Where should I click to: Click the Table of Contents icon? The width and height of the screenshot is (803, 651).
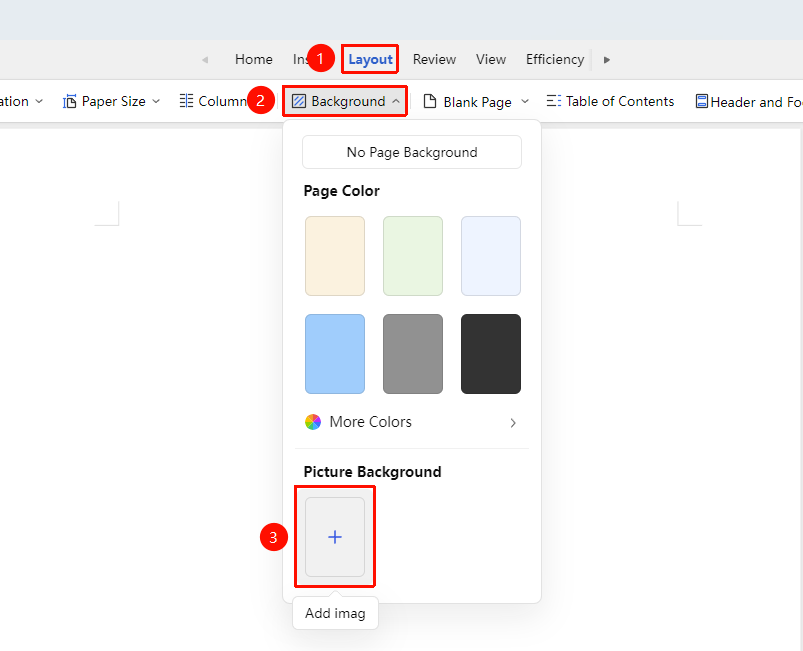554,101
